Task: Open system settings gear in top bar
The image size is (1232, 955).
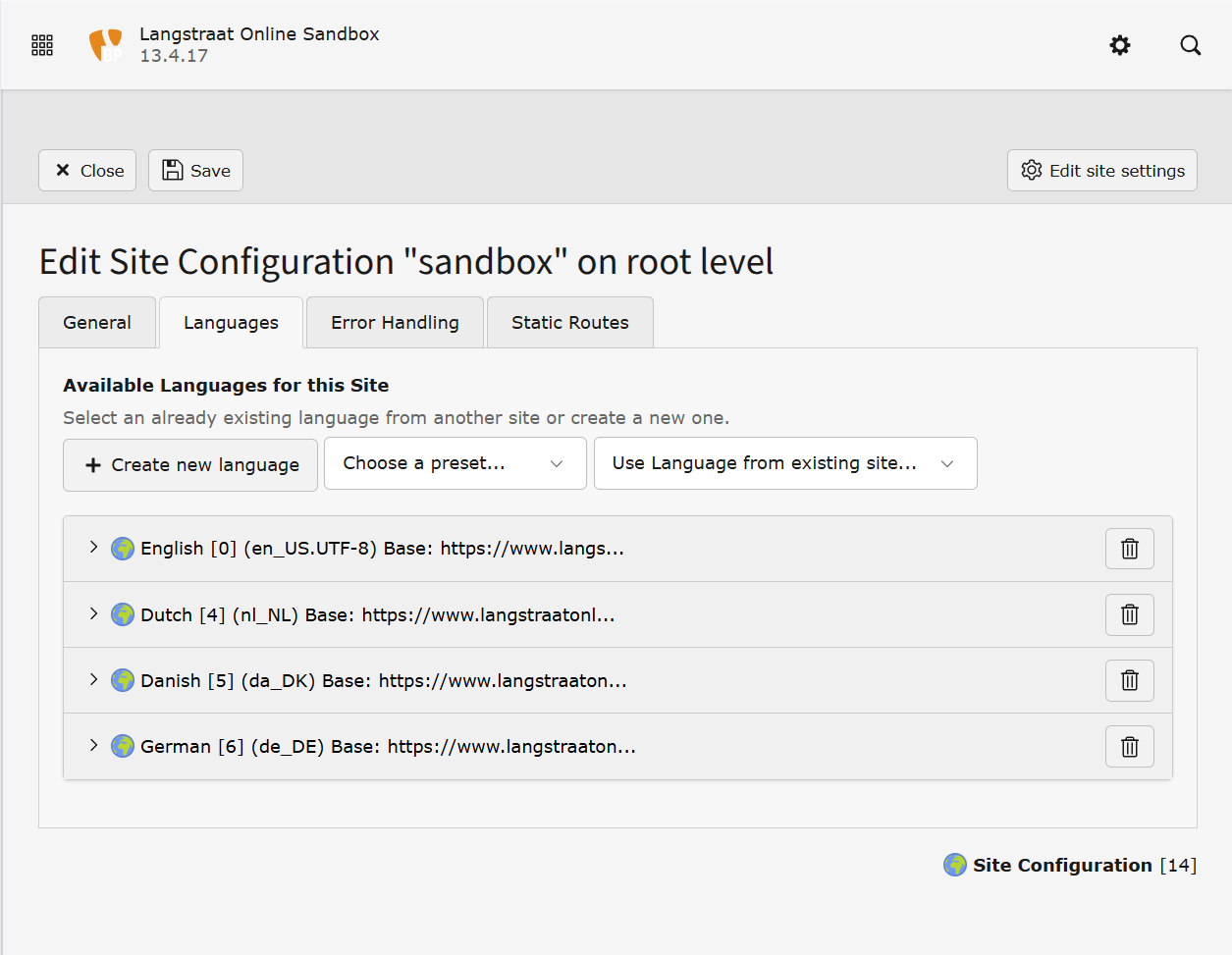Action: tap(1120, 45)
